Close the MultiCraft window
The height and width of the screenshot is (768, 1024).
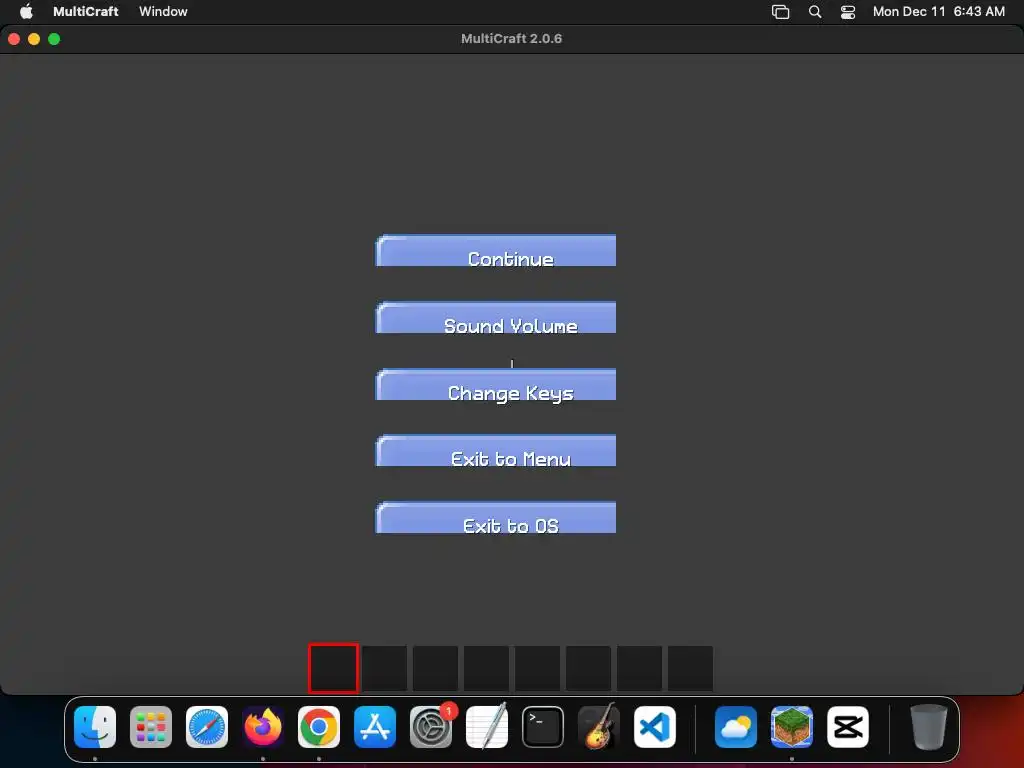14,39
